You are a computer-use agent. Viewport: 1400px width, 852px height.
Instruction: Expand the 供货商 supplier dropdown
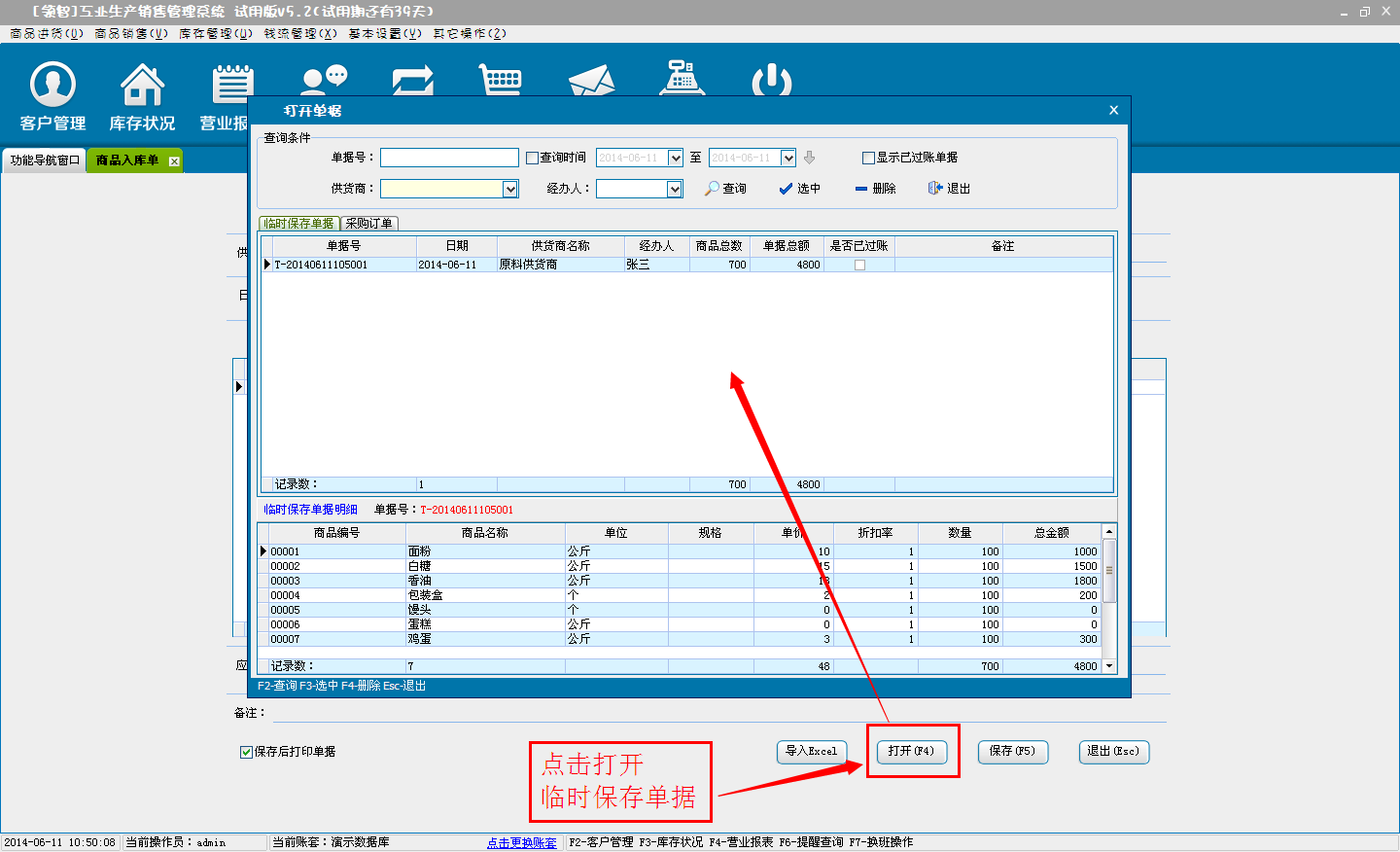510,190
